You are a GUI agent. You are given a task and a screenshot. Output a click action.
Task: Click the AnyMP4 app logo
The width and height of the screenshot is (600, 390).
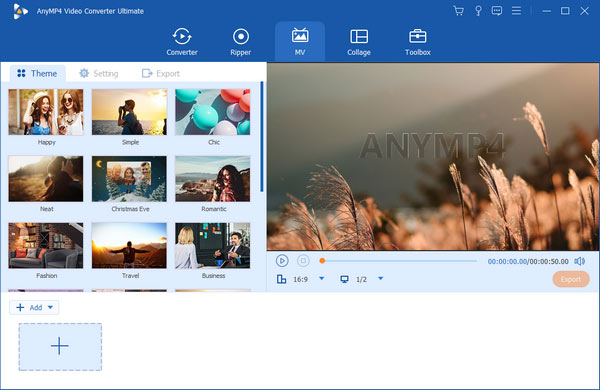[x=20, y=11]
